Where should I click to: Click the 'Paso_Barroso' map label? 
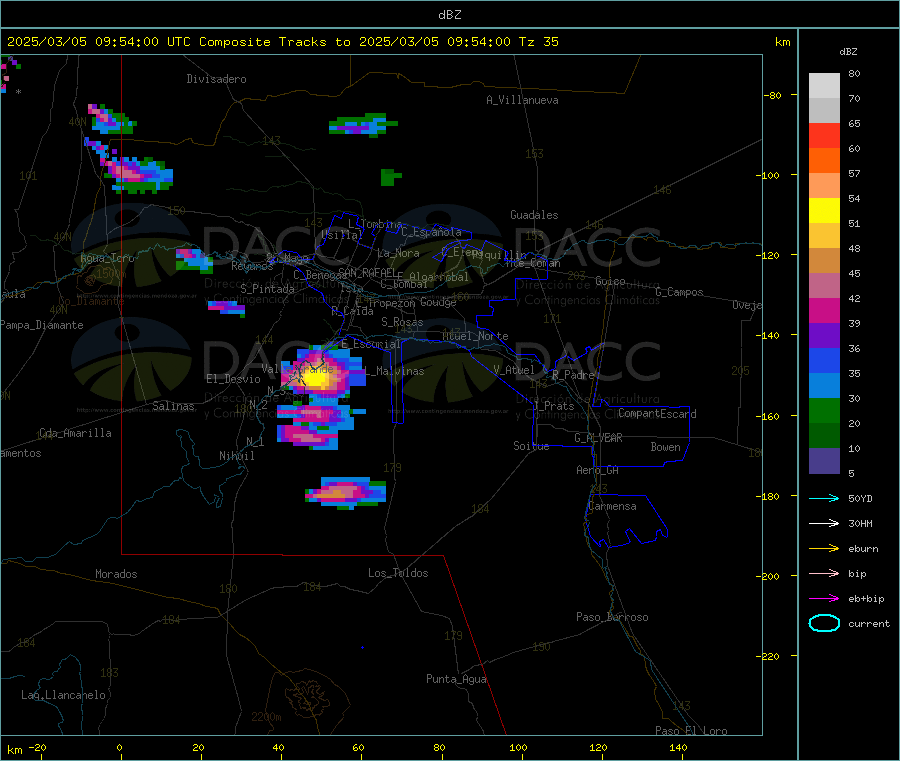click(x=612, y=617)
